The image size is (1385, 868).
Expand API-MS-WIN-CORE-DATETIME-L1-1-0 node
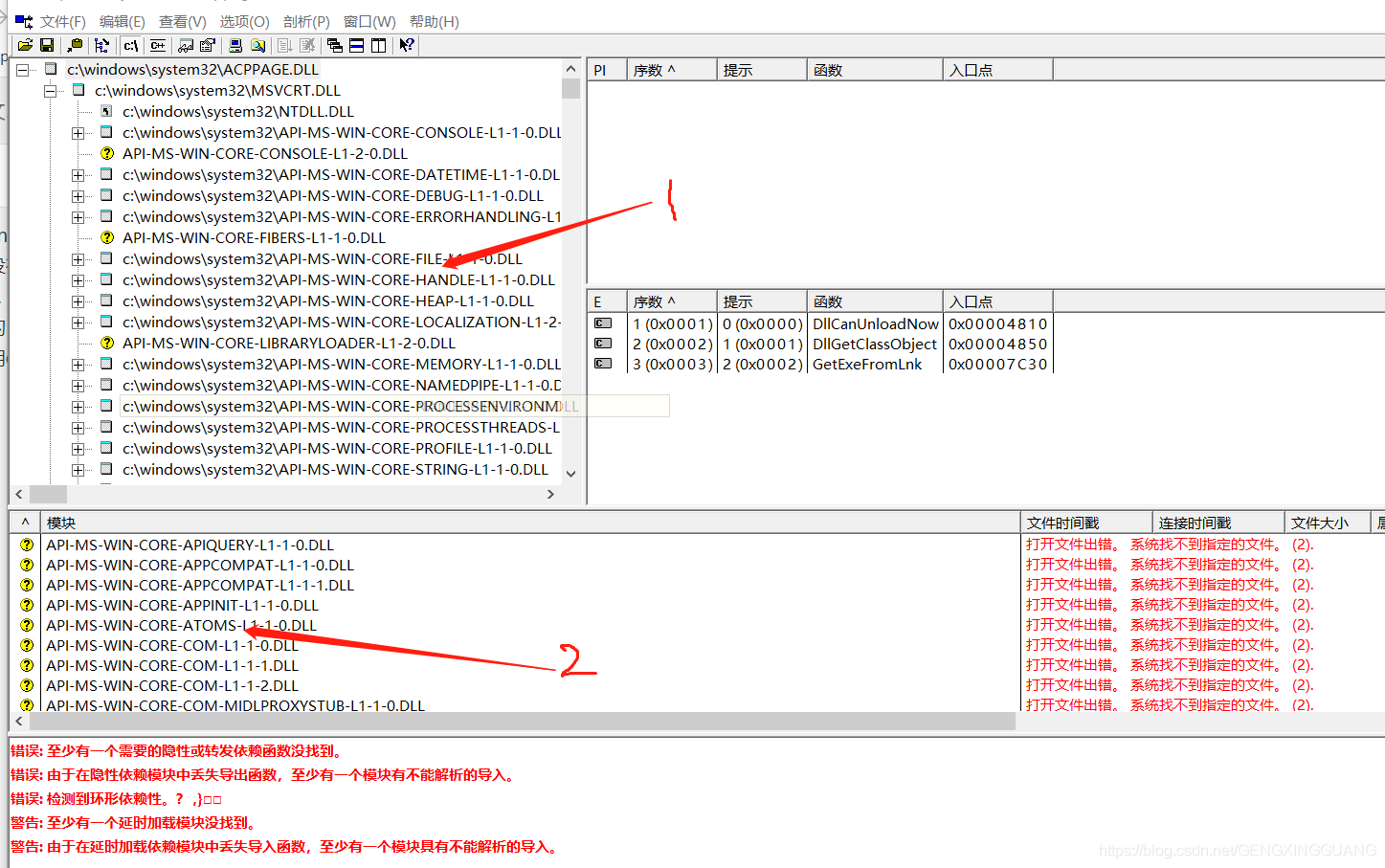point(78,175)
